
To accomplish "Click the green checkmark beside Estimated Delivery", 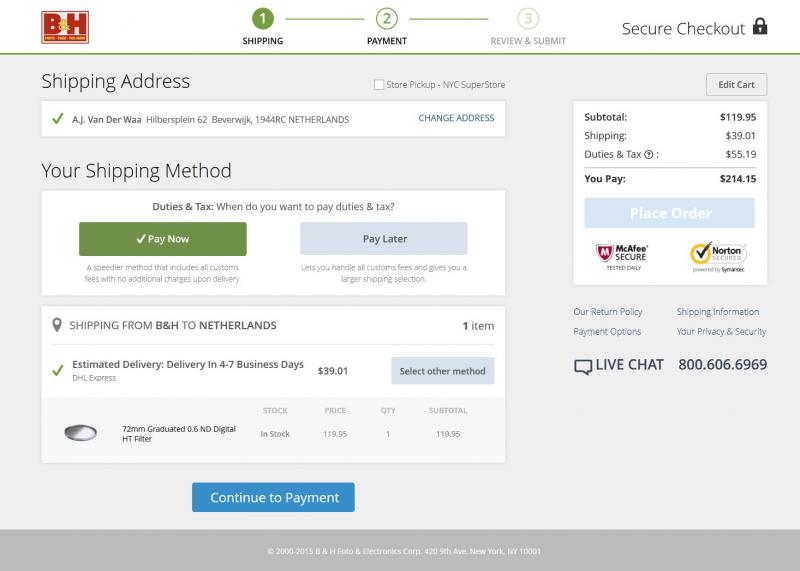I will pos(58,370).
